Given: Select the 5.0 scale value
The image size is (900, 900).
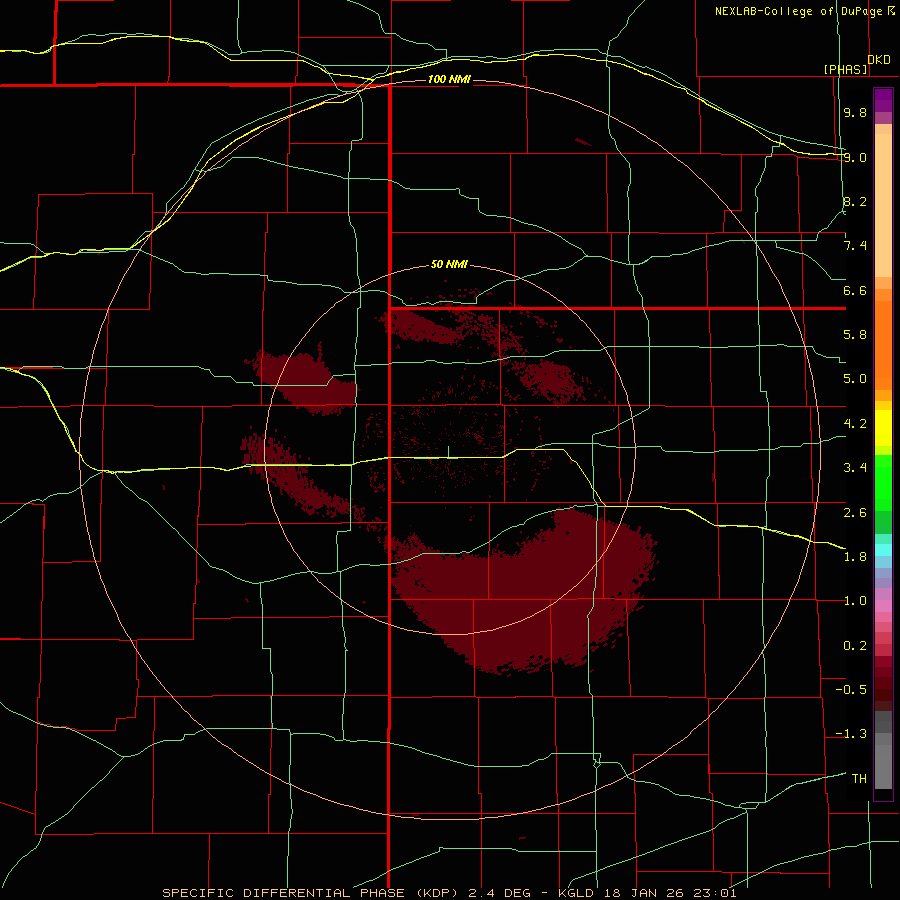Looking at the screenshot, I should pyautogui.click(x=855, y=379).
